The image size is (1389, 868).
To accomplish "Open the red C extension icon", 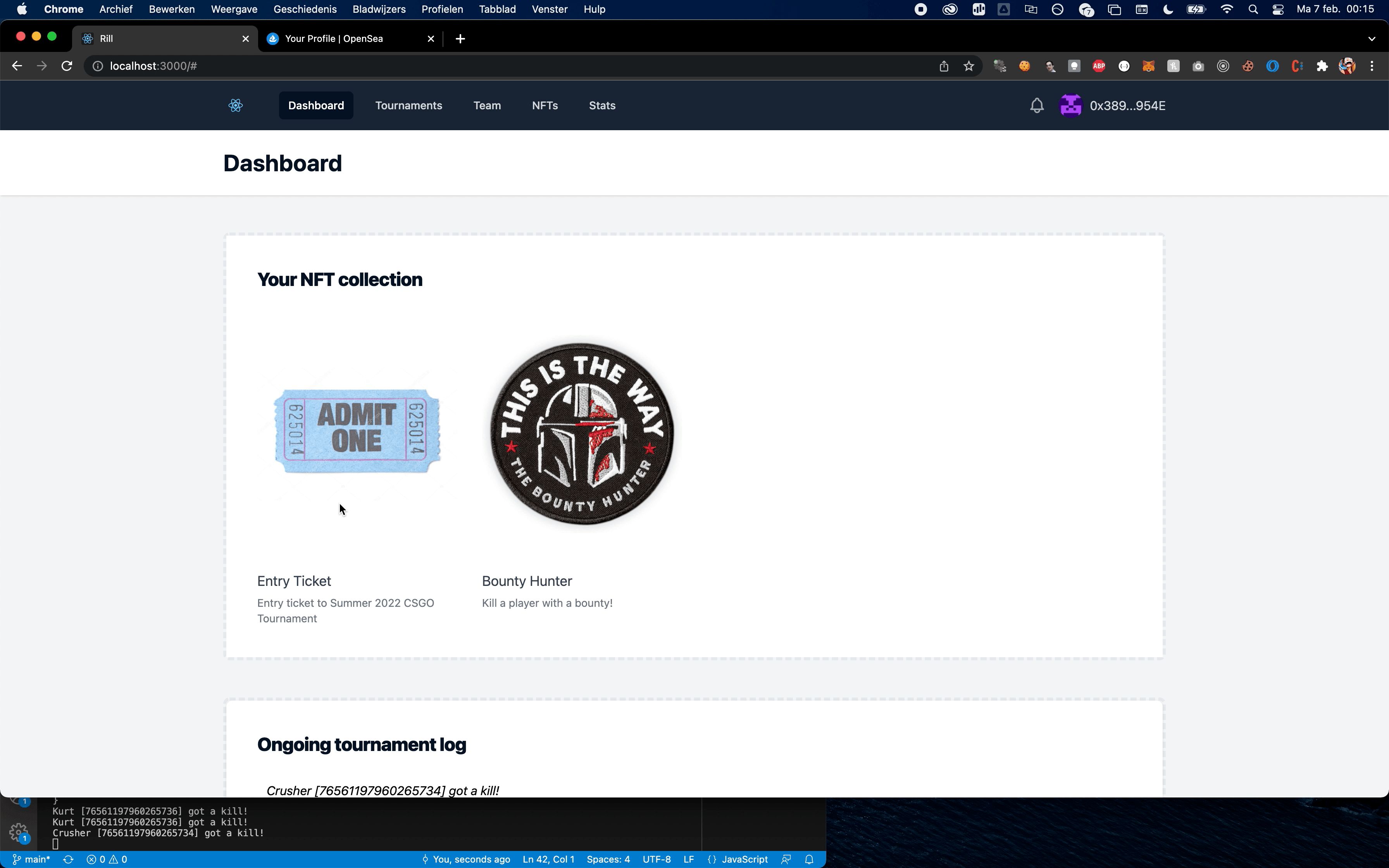I will [x=1297, y=66].
